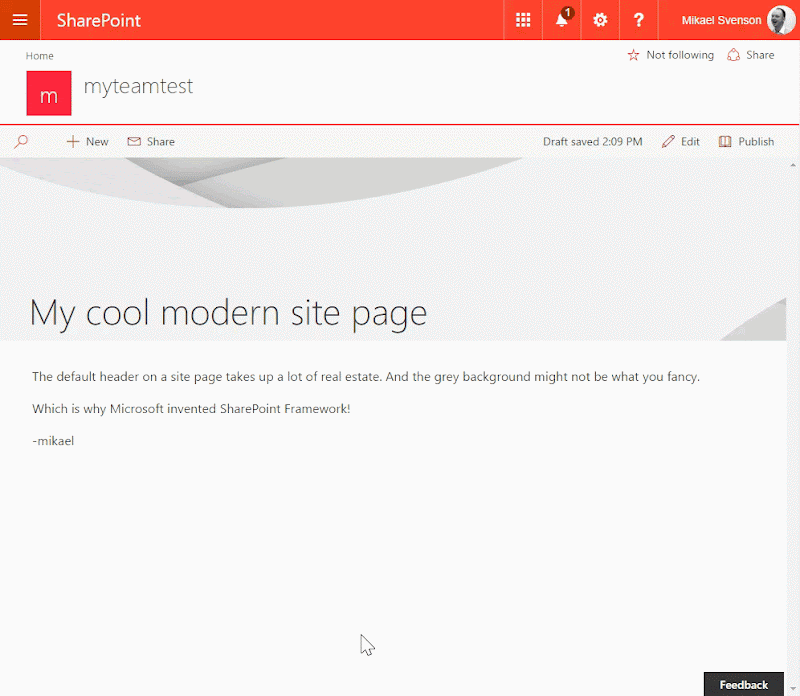
Task: Open the app launcher grid
Action: coord(523,20)
